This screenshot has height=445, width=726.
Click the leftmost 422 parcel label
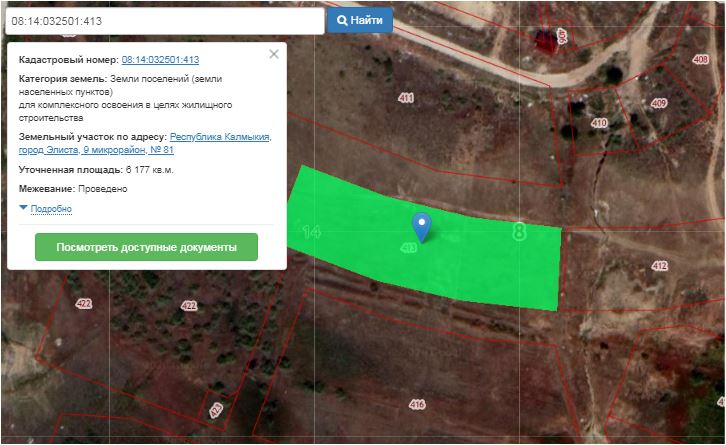83,303
